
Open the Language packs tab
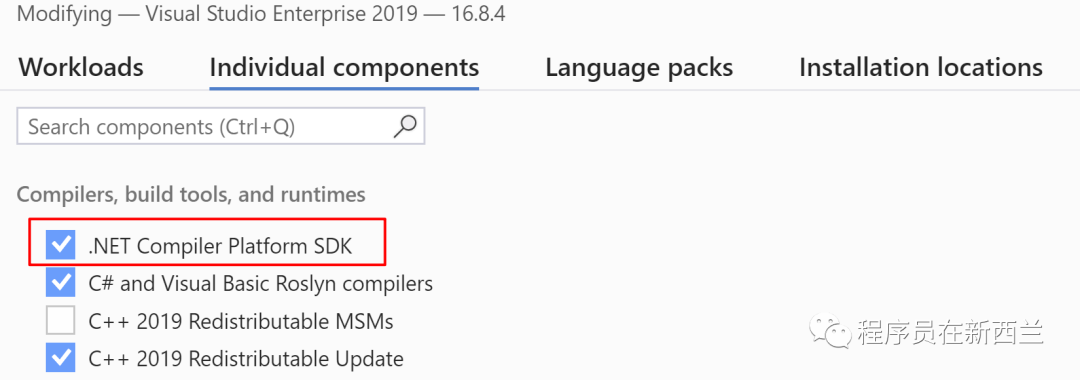pos(638,67)
